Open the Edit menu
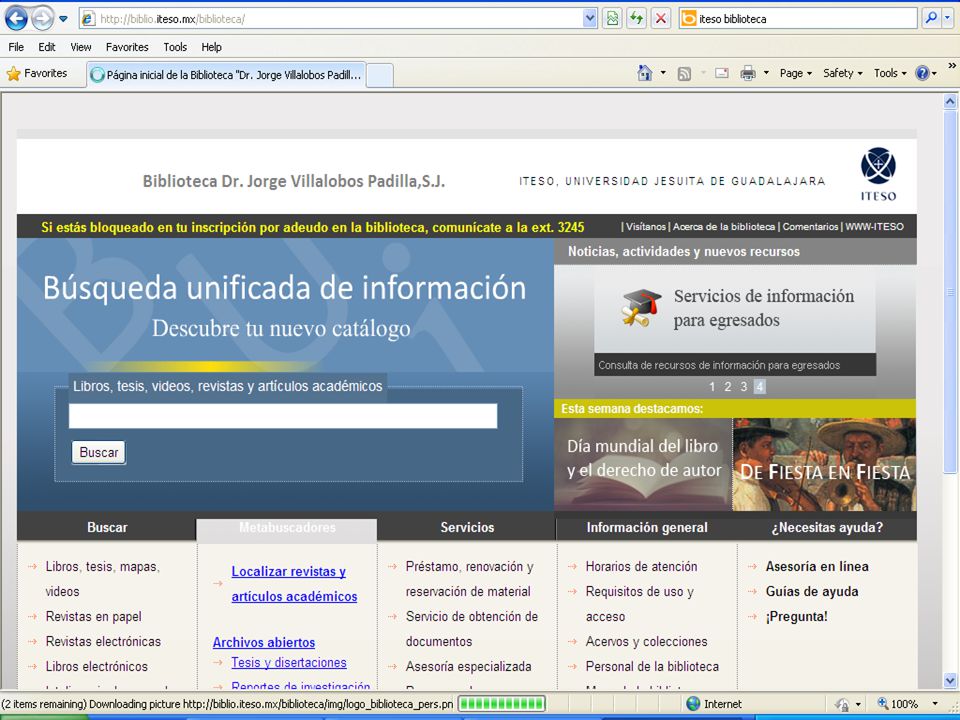The image size is (960, 720). [47, 47]
